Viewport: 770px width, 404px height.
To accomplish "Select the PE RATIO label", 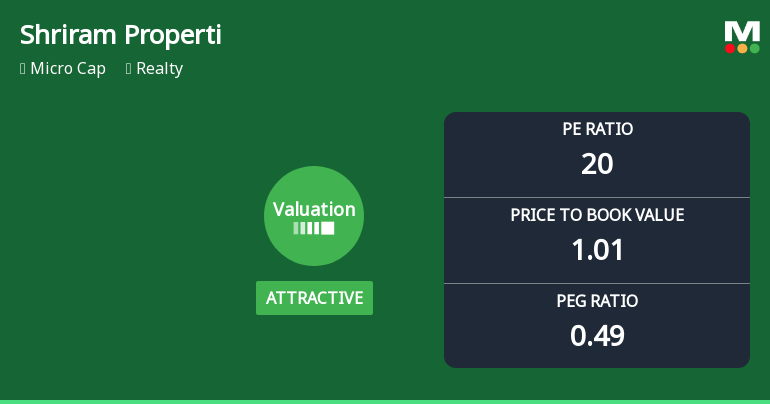I will pos(597,129).
